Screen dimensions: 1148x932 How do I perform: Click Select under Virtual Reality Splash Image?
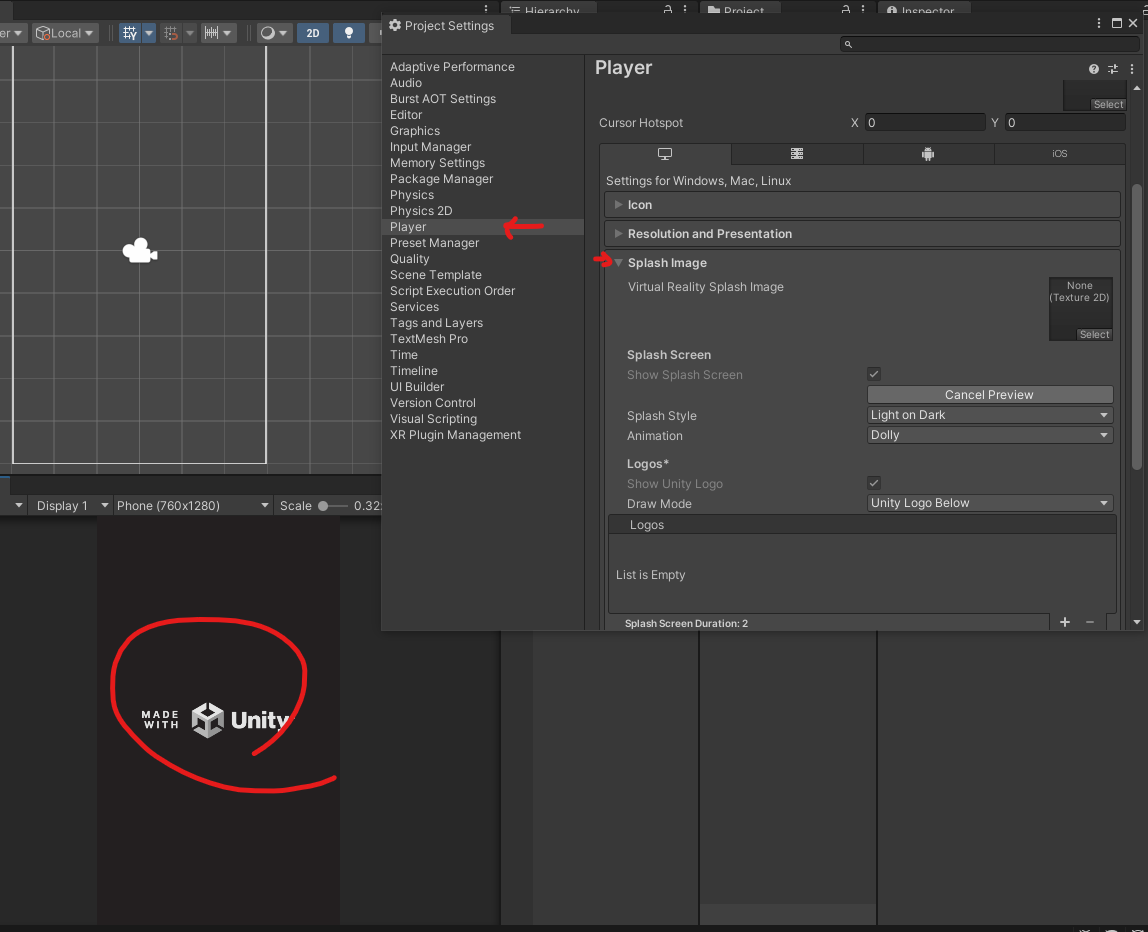point(1095,335)
